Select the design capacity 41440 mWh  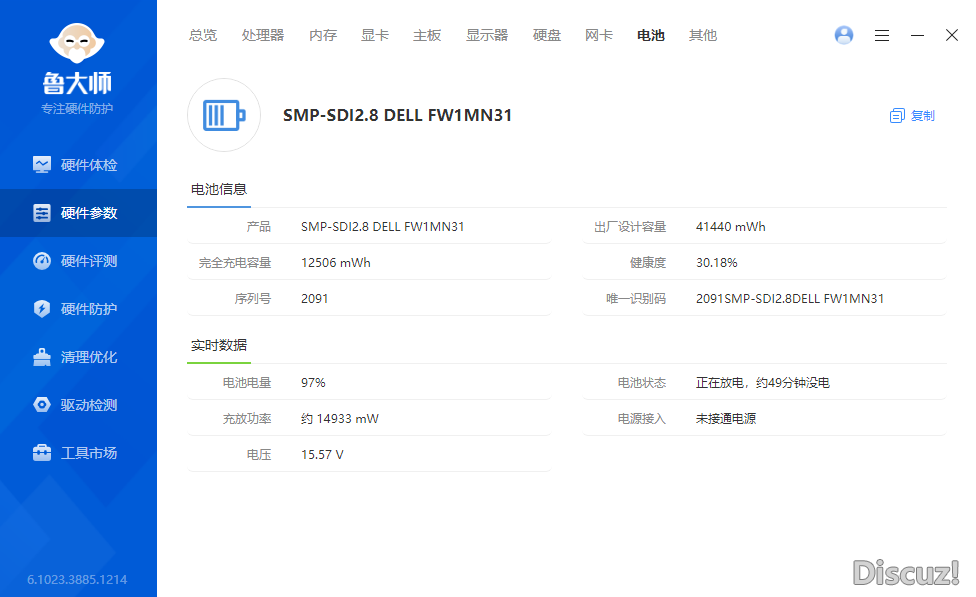pos(731,227)
